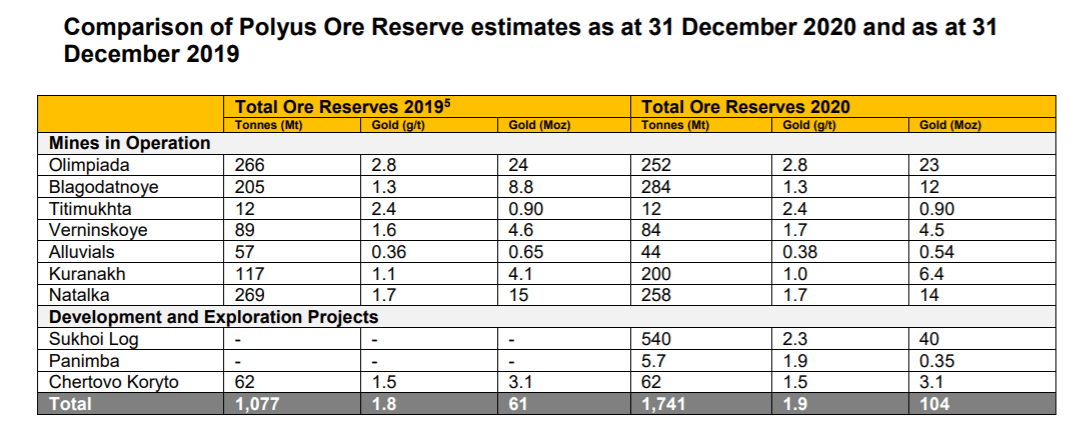
Task: Select the 'Sukhoi Log' row label
Action: 93,339
